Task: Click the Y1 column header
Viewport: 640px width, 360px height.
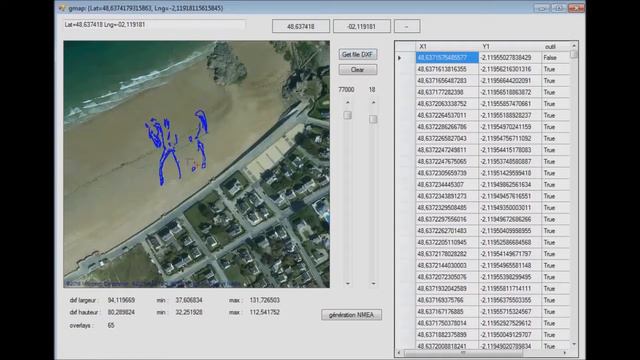Action: coord(510,47)
